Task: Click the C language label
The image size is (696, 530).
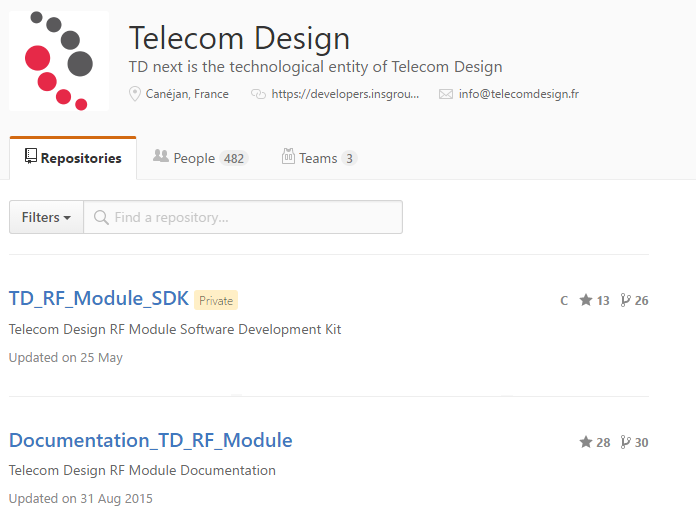Action: (x=564, y=301)
